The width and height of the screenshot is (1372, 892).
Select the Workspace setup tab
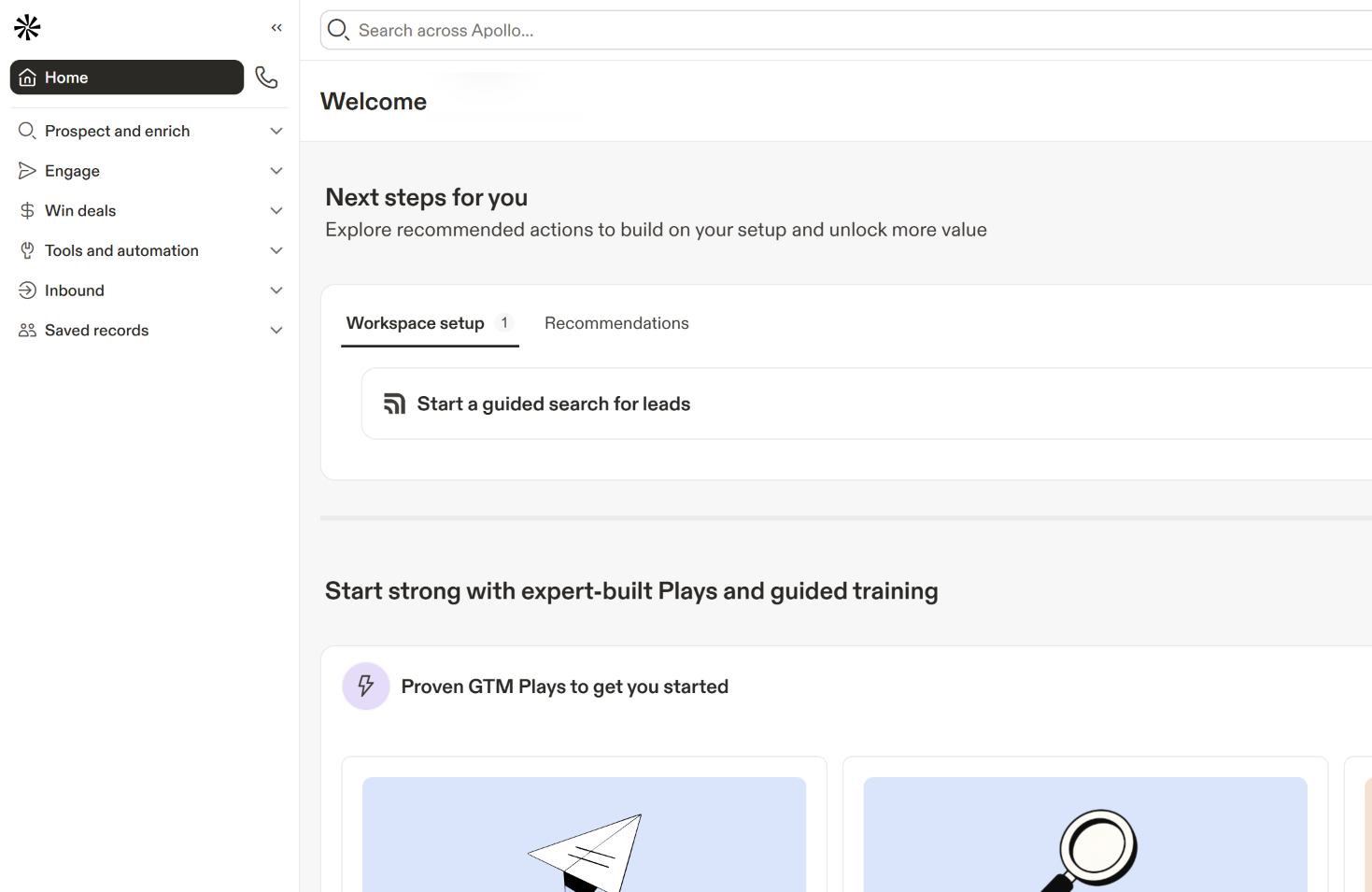click(x=416, y=323)
